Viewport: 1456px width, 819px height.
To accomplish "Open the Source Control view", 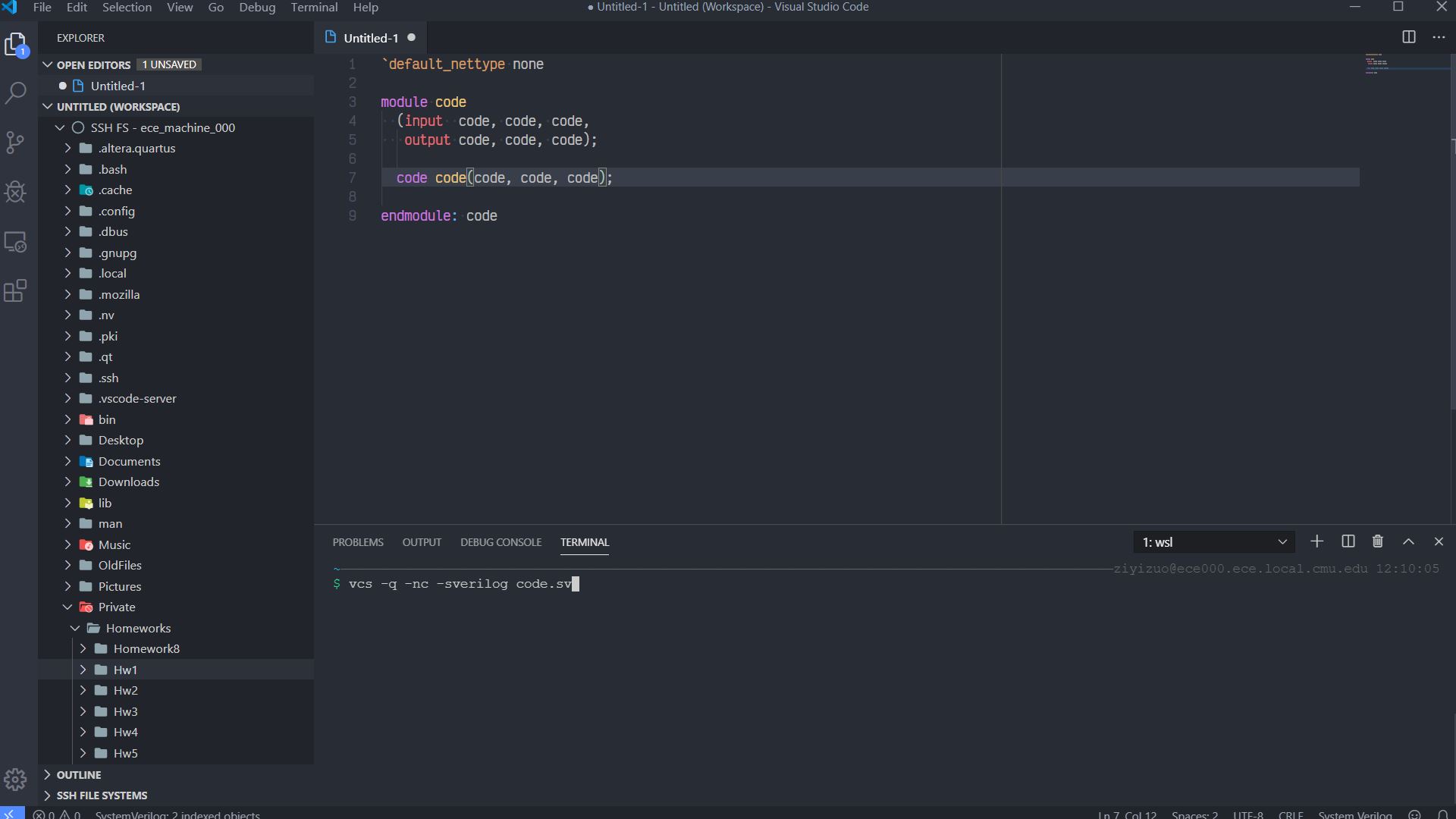I will click(16, 143).
